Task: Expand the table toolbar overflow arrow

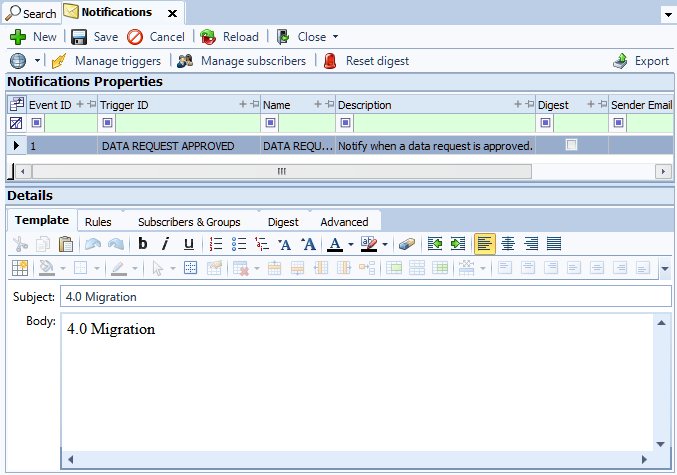Action: coord(665,269)
